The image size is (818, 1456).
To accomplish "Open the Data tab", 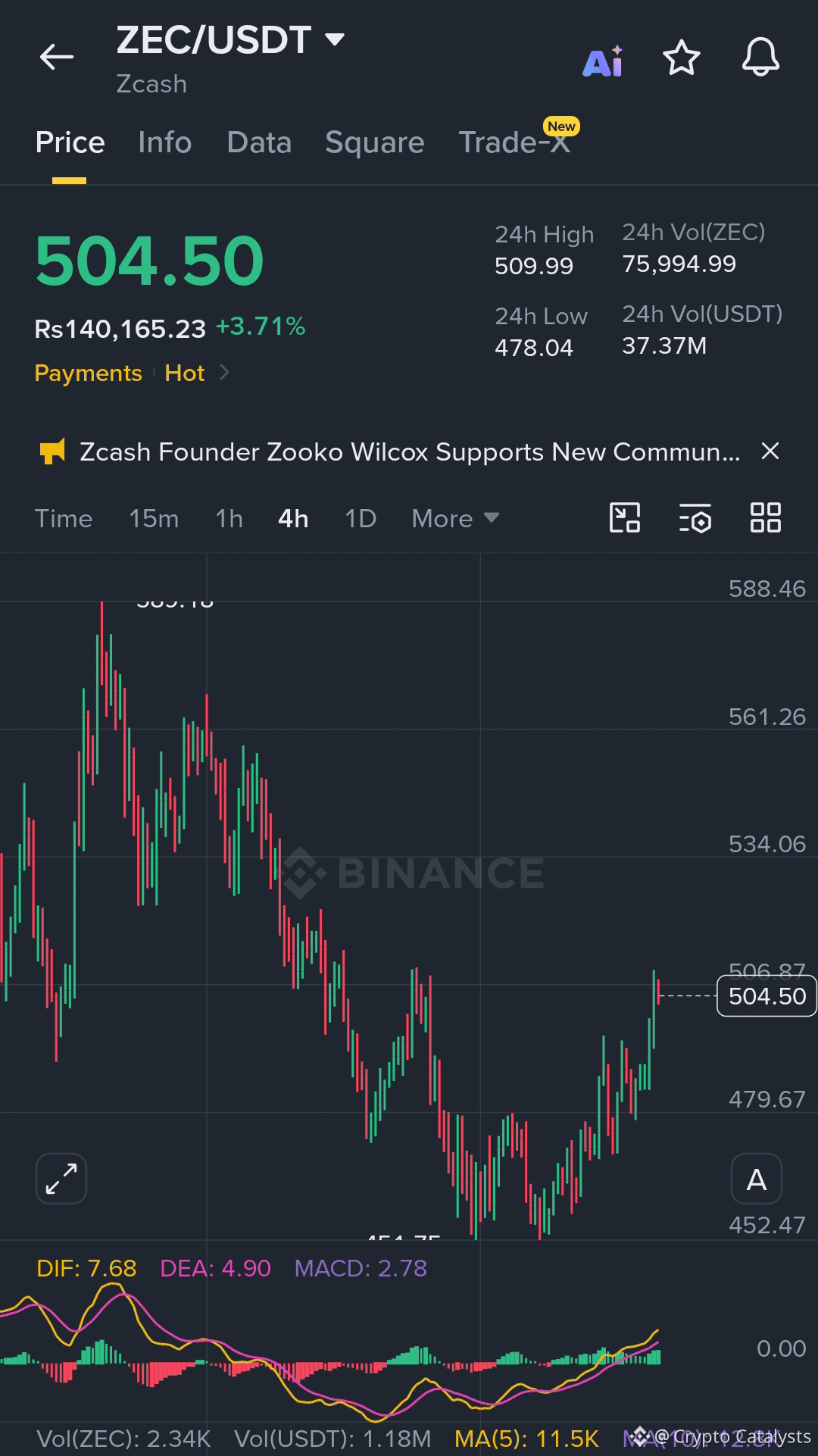I will click(259, 142).
